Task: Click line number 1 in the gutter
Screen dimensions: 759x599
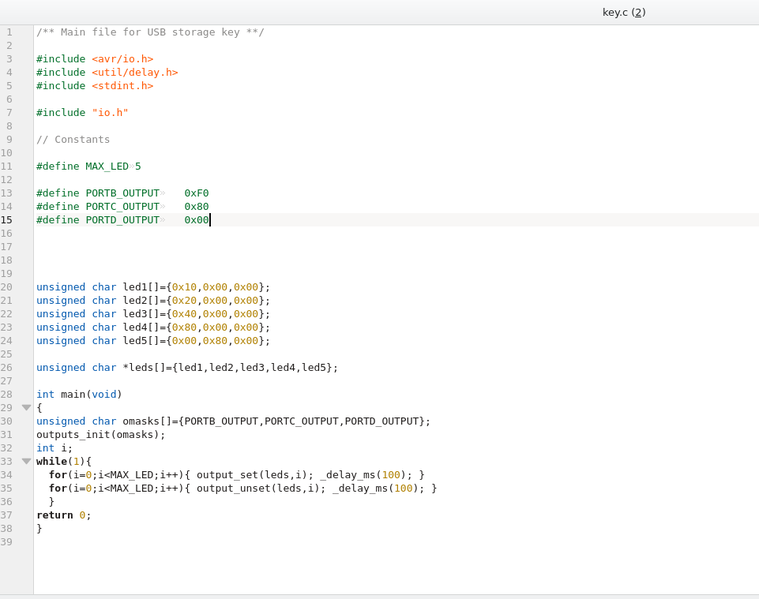Action: click(9, 32)
